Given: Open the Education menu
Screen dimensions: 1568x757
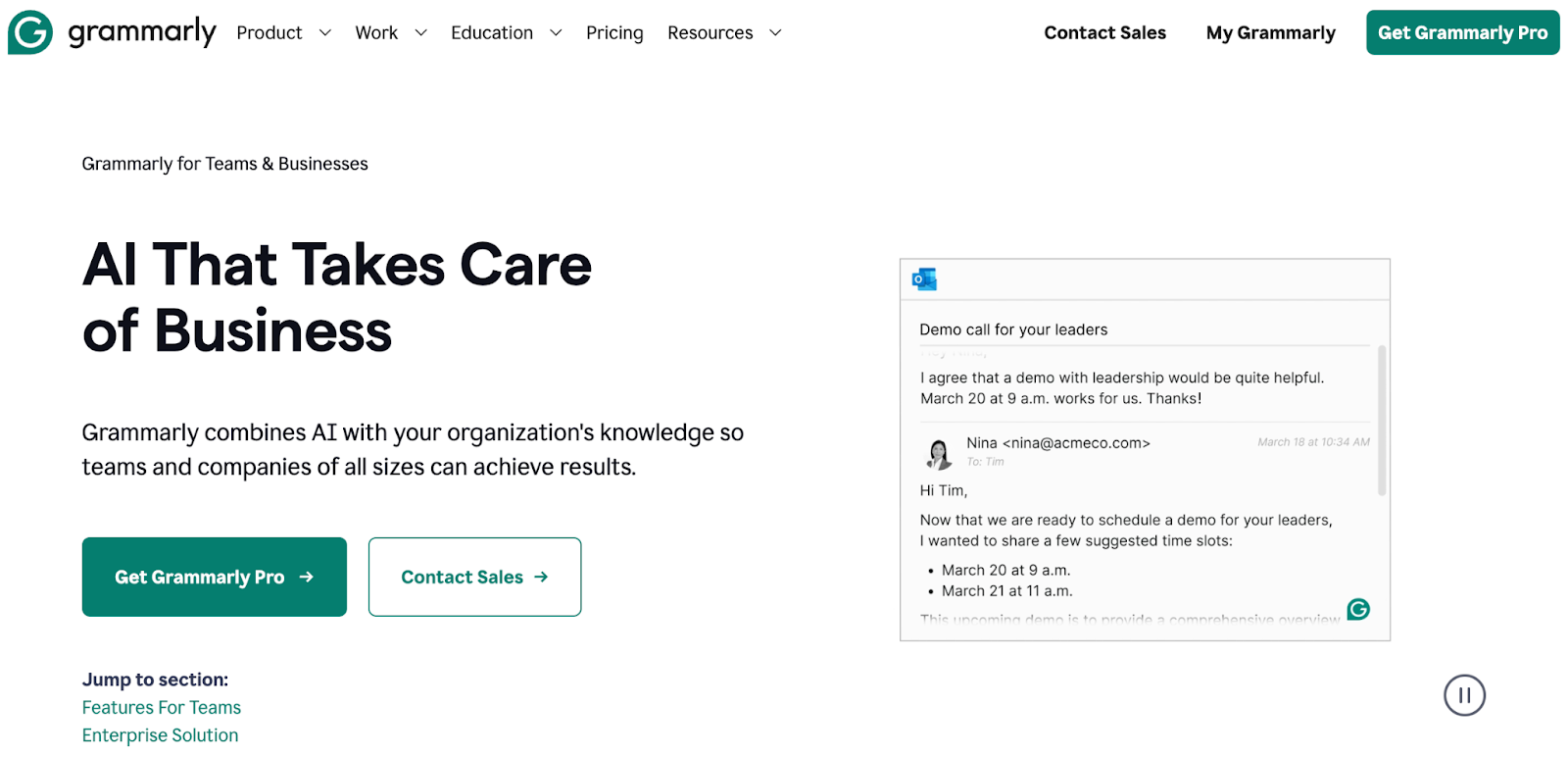Looking at the screenshot, I should click(x=492, y=32).
